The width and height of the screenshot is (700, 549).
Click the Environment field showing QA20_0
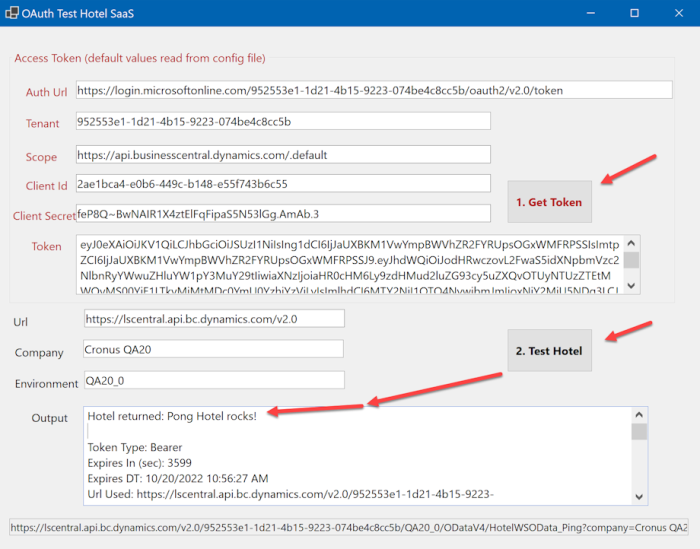214,380
